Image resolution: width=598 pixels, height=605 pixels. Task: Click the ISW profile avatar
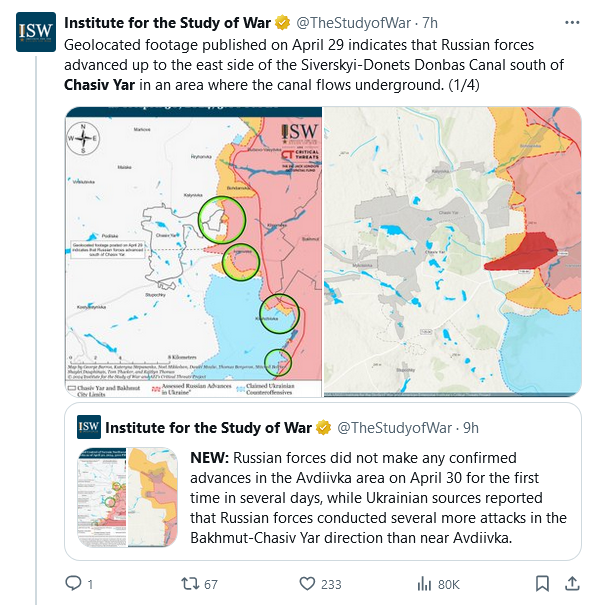[36, 32]
